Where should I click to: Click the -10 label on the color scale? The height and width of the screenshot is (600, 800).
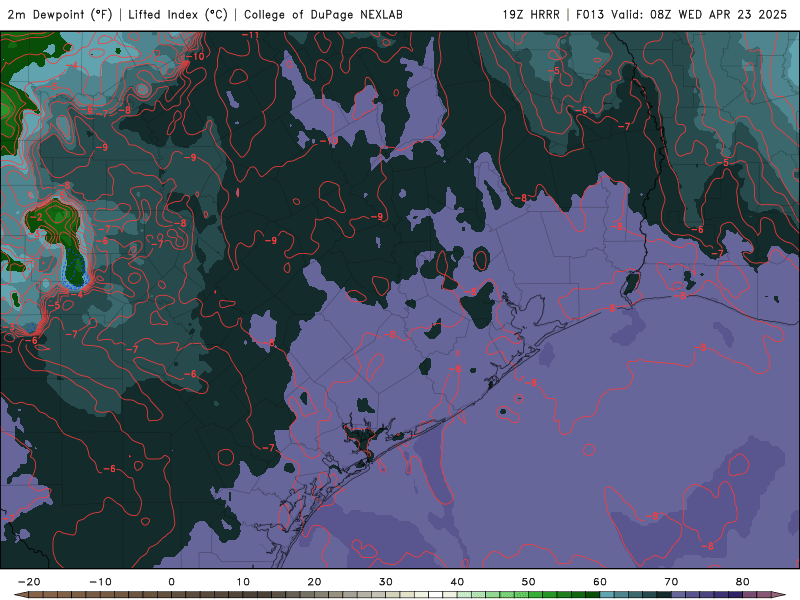pos(100,582)
